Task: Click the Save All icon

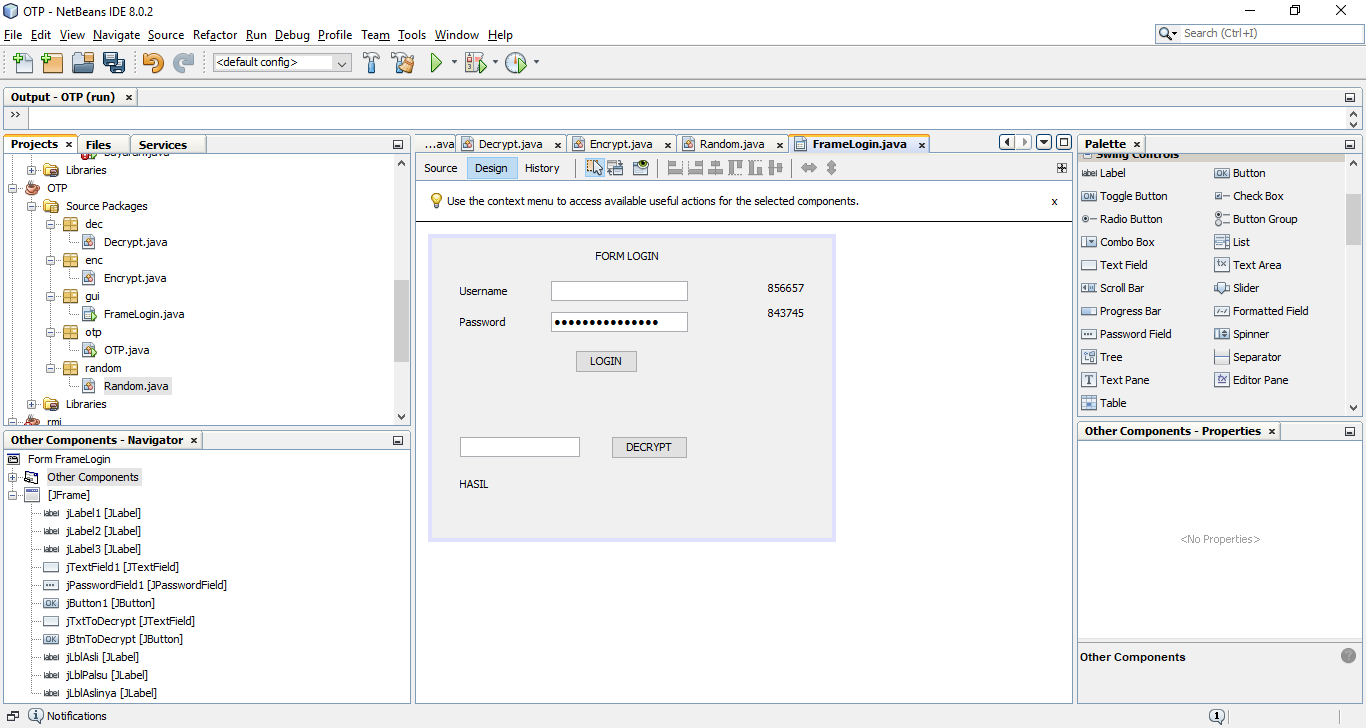Action: (114, 62)
